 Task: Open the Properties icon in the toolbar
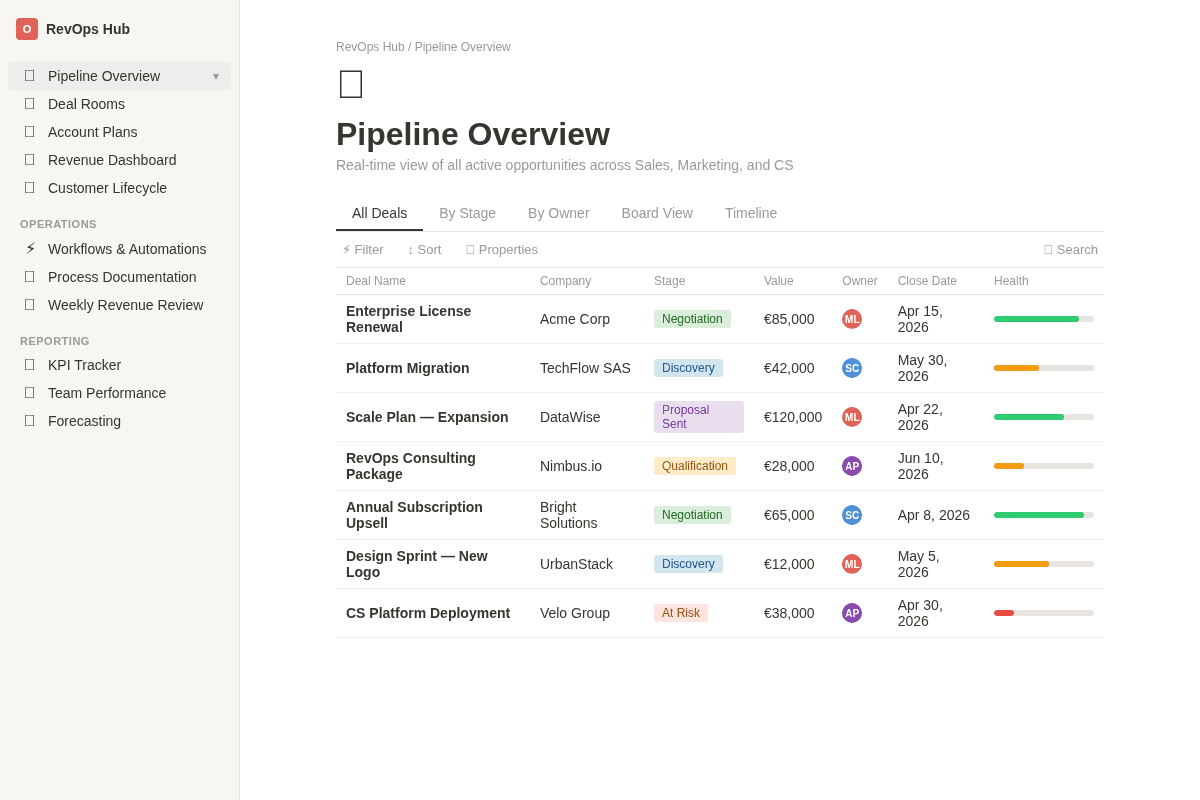tap(470, 249)
